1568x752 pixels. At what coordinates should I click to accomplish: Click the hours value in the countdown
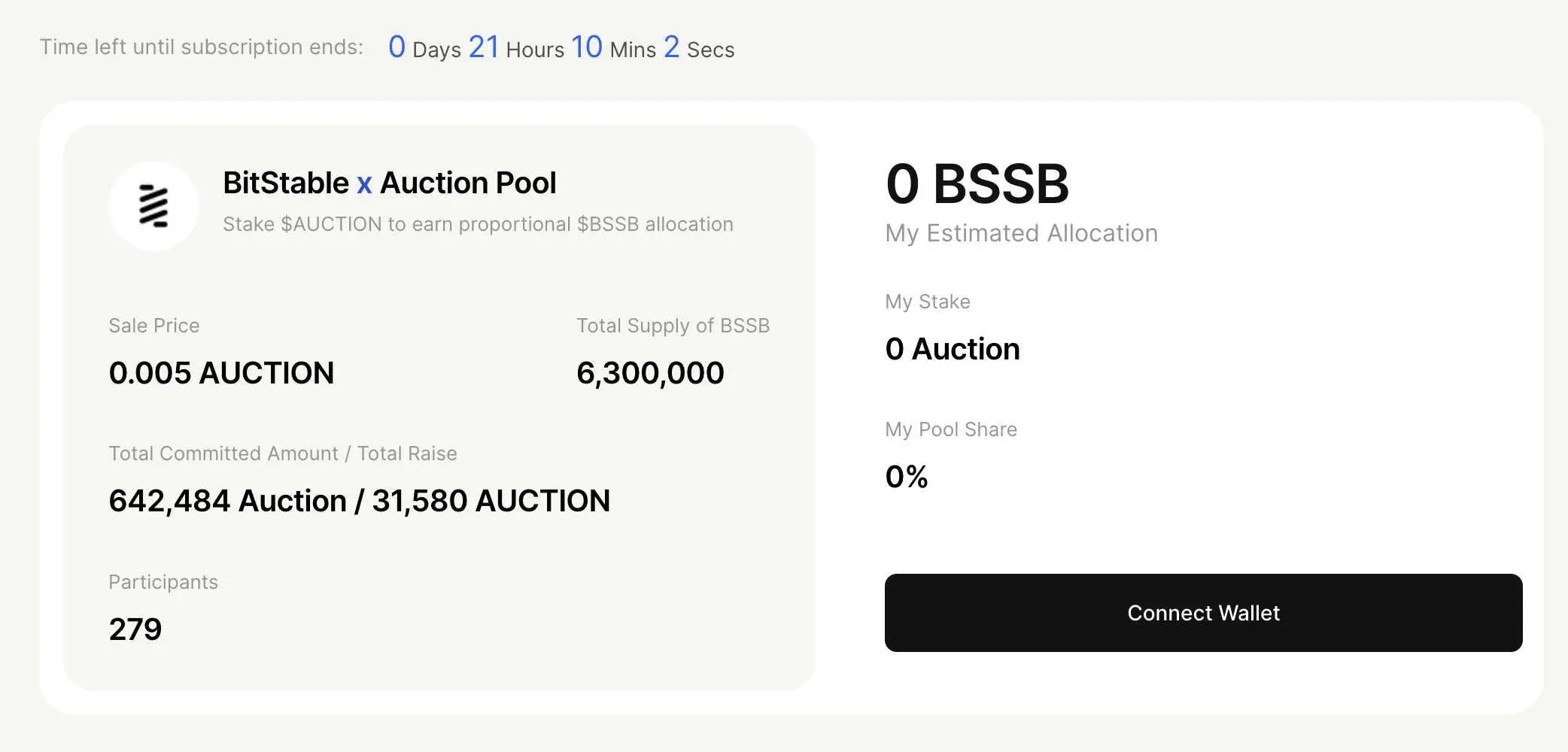485,47
